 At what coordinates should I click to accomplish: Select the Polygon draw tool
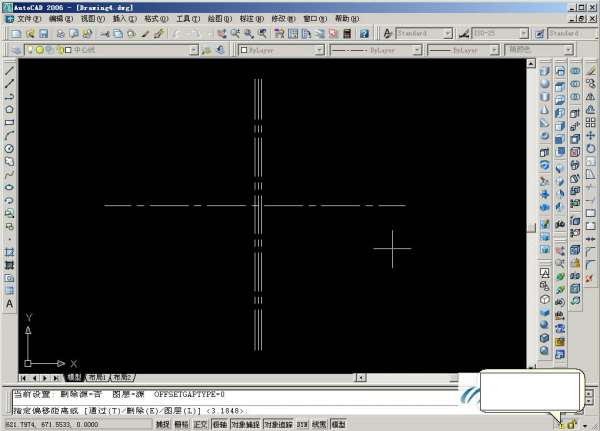(x=9, y=109)
